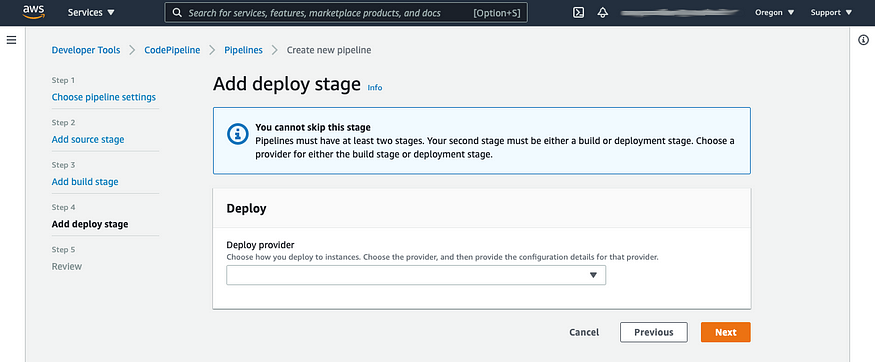Jump to Add source stage step
Image resolution: width=875 pixels, height=362 pixels.
pyautogui.click(x=88, y=139)
